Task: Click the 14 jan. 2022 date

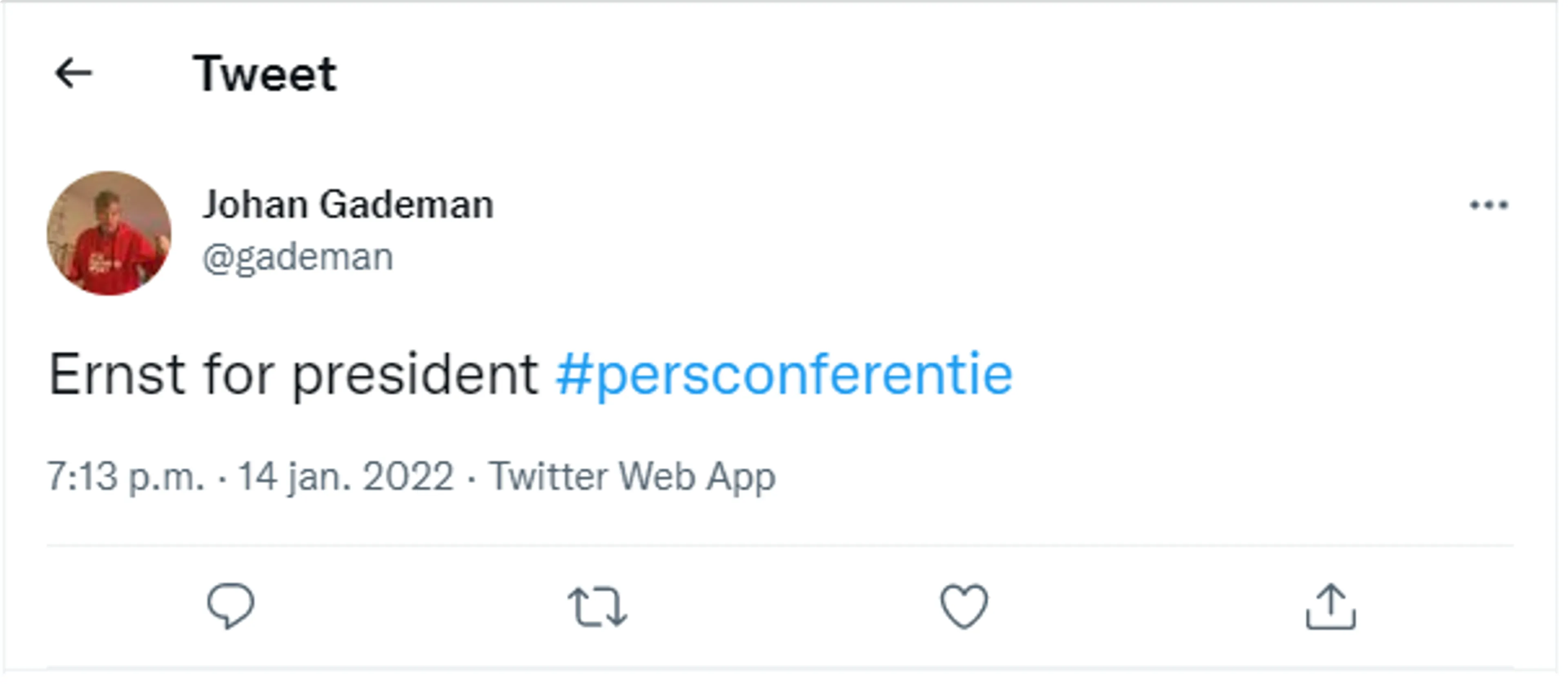Action: point(345,476)
